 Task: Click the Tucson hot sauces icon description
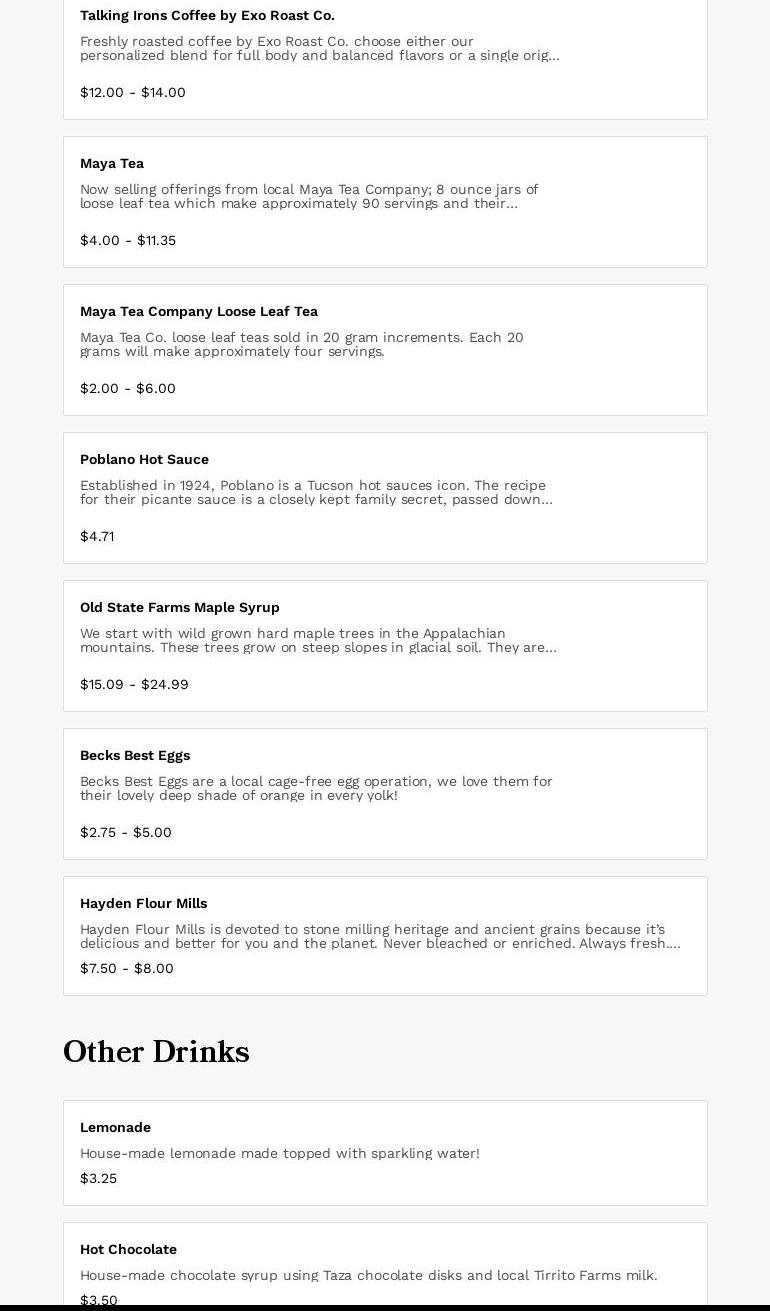pyautogui.click(x=316, y=493)
